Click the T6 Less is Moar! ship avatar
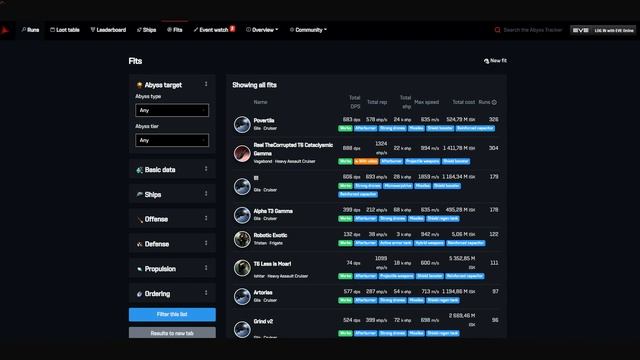The image size is (640, 360). 242,268
